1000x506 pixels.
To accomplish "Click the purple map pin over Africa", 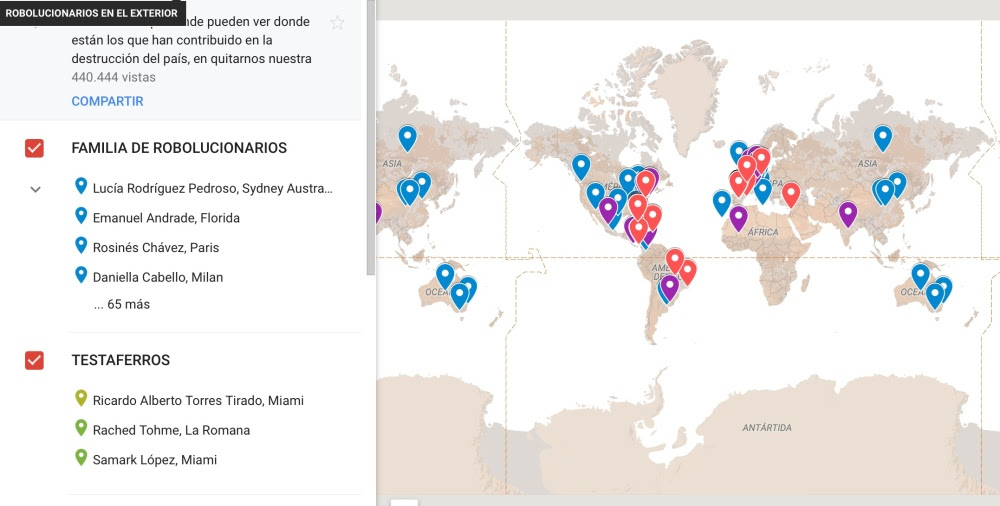I will click(x=739, y=218).
